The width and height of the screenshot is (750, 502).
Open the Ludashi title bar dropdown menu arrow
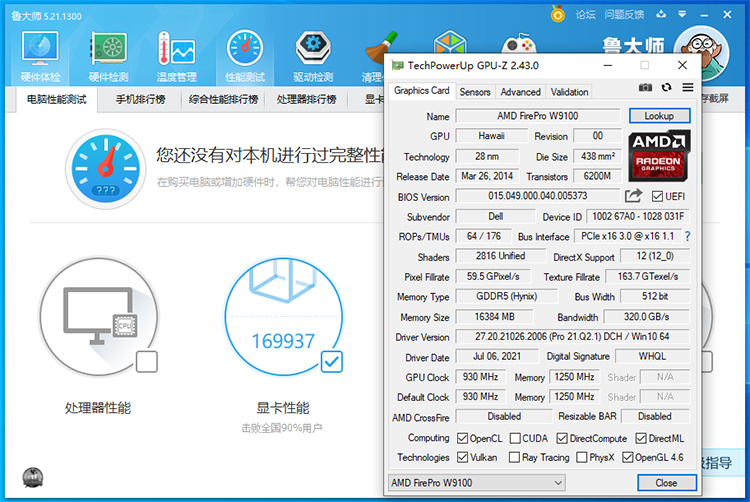tap(682, 14)
